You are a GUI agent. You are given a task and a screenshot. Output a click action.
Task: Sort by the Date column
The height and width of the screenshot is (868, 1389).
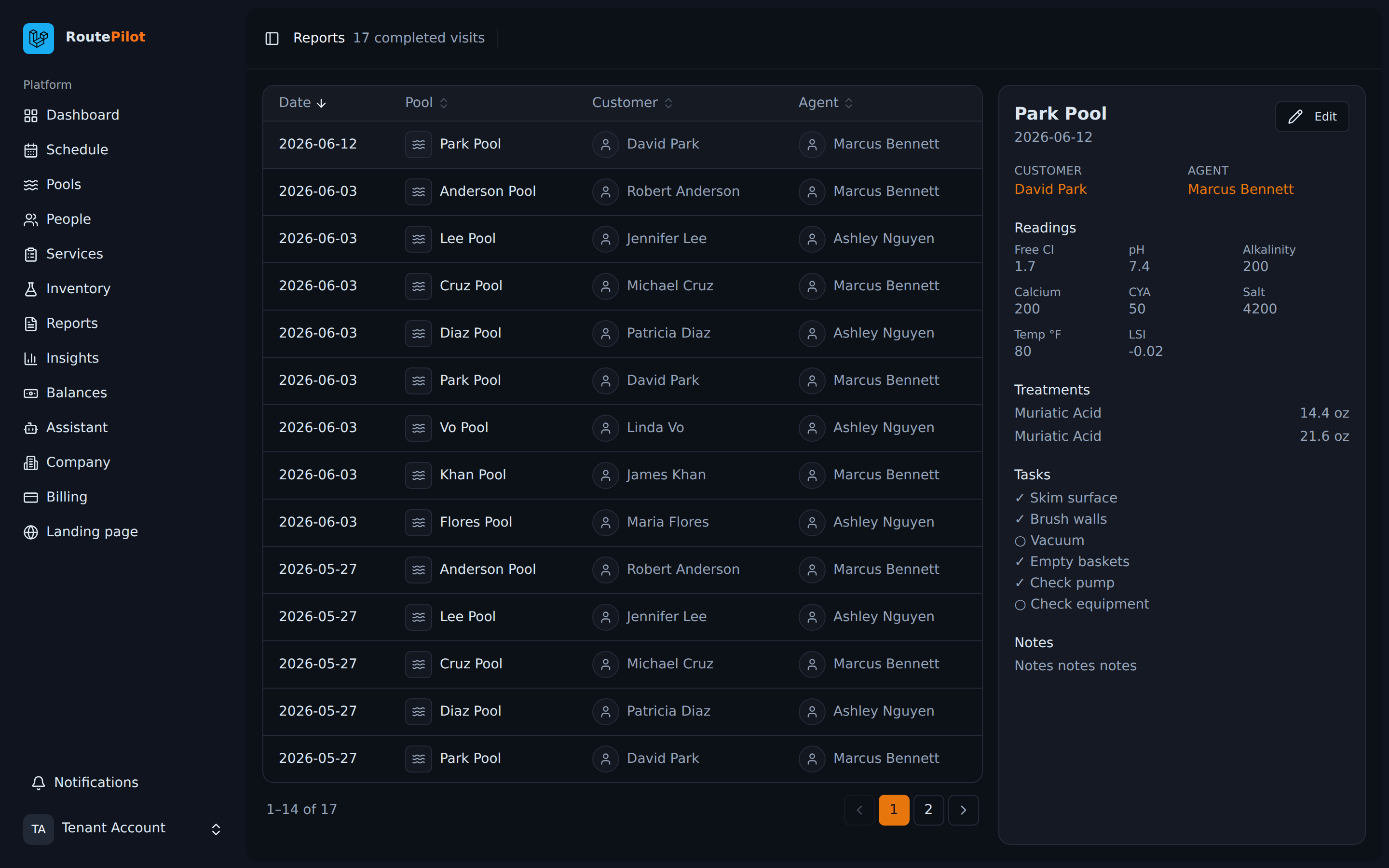[x=302, y=103]
